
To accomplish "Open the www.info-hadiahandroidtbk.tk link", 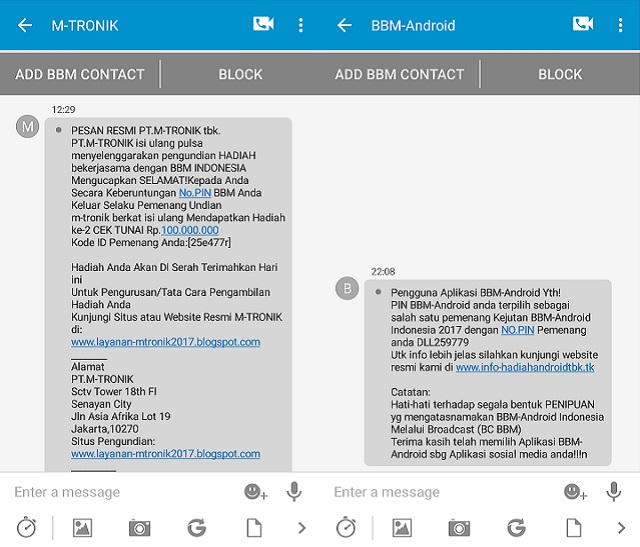I will pos(525,367).
